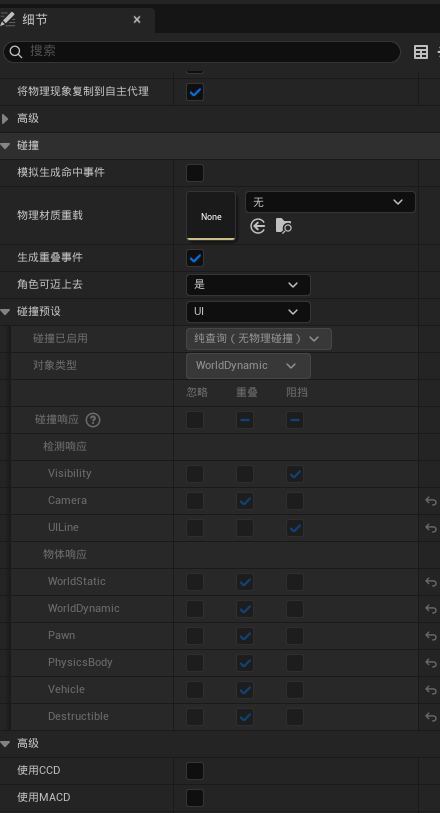440x813 pixels.
Task: Uncheck UILine block box
Action: tap(295, 528)
